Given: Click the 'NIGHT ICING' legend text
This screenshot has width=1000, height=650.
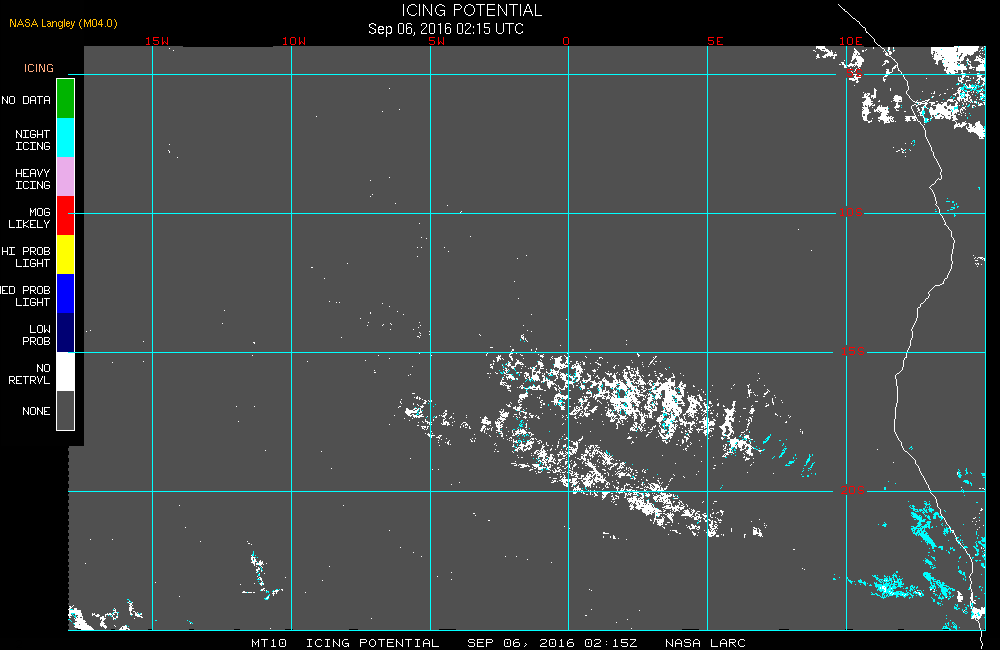Looking at the screenshot, I should coord(33,140).
